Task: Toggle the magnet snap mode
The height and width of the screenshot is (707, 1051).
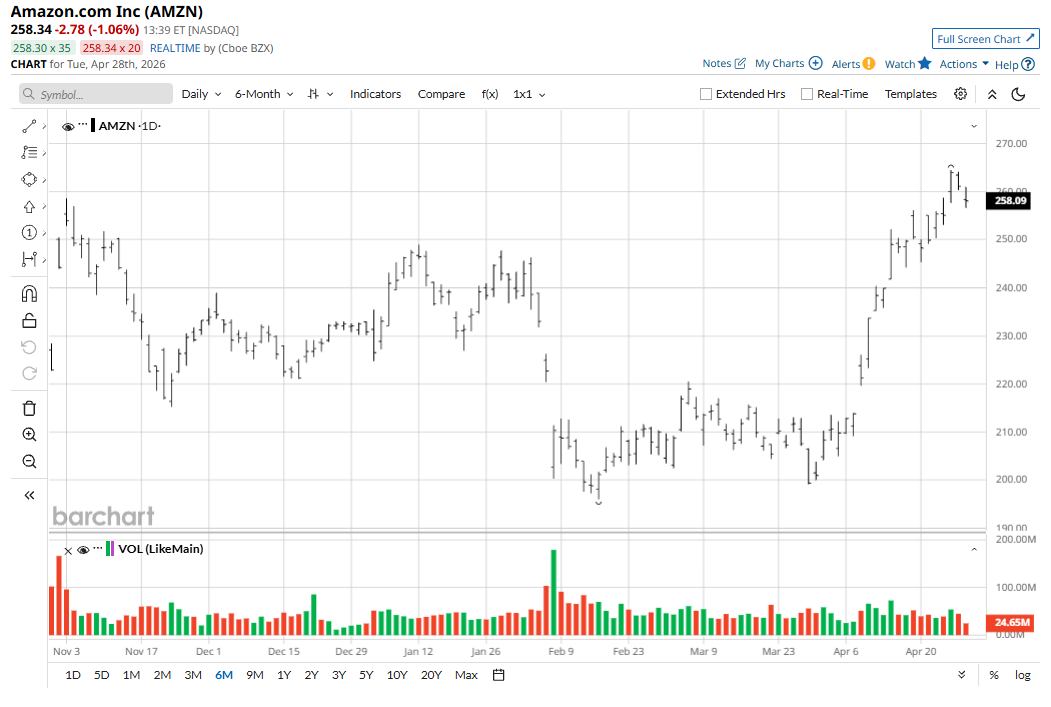Action: pyautogui.click(x=29, y=294)
